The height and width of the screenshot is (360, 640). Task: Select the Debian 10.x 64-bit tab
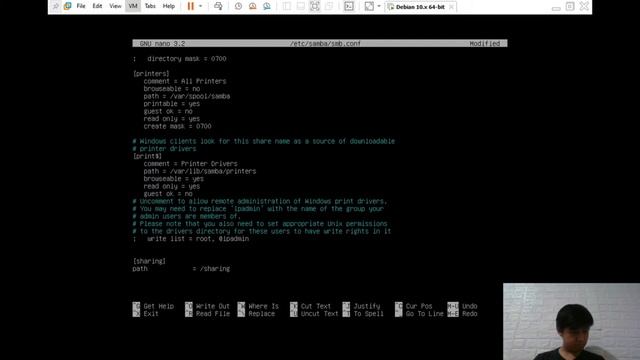[420, 7]
